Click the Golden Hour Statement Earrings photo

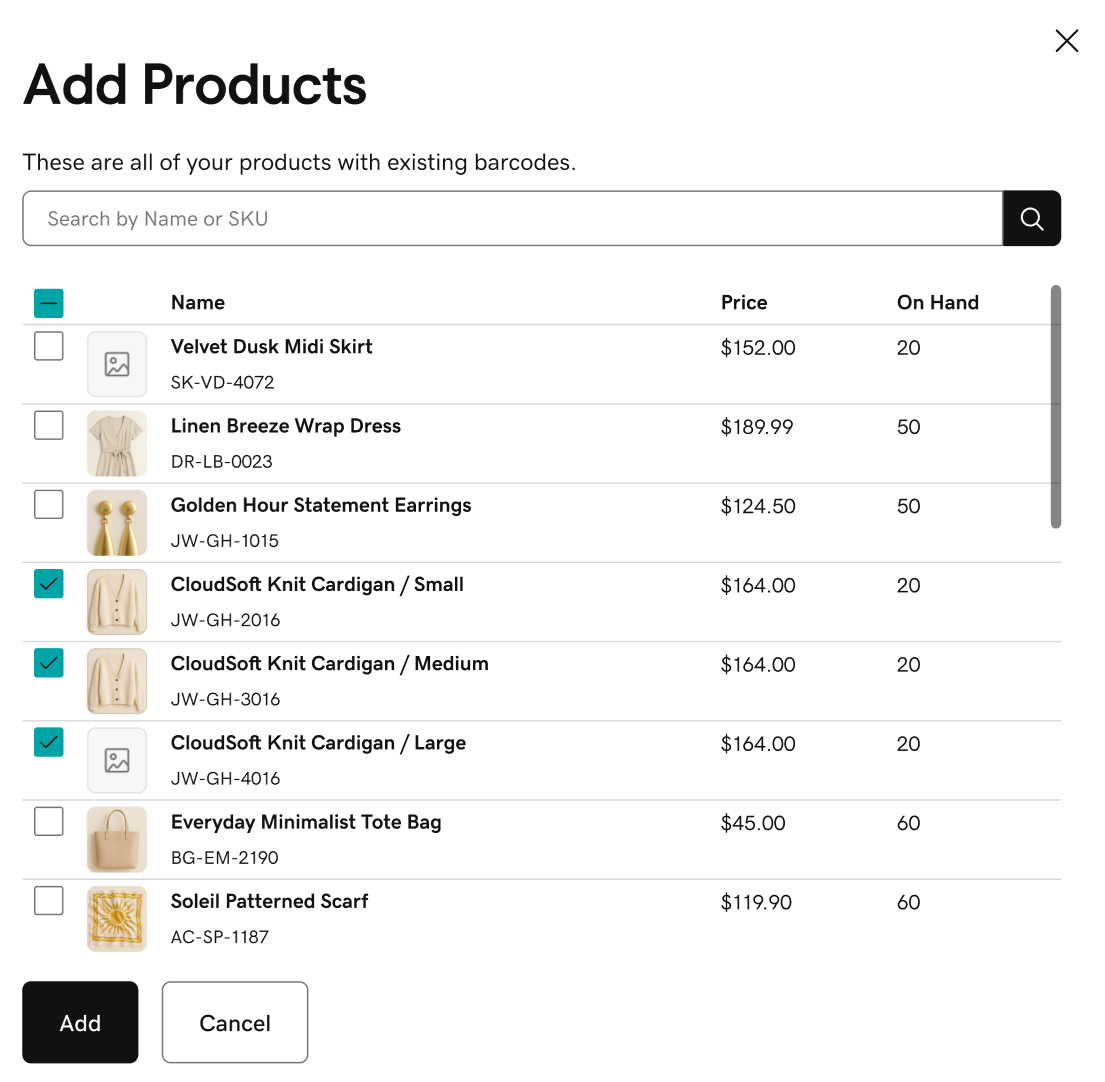coord(117,522)
